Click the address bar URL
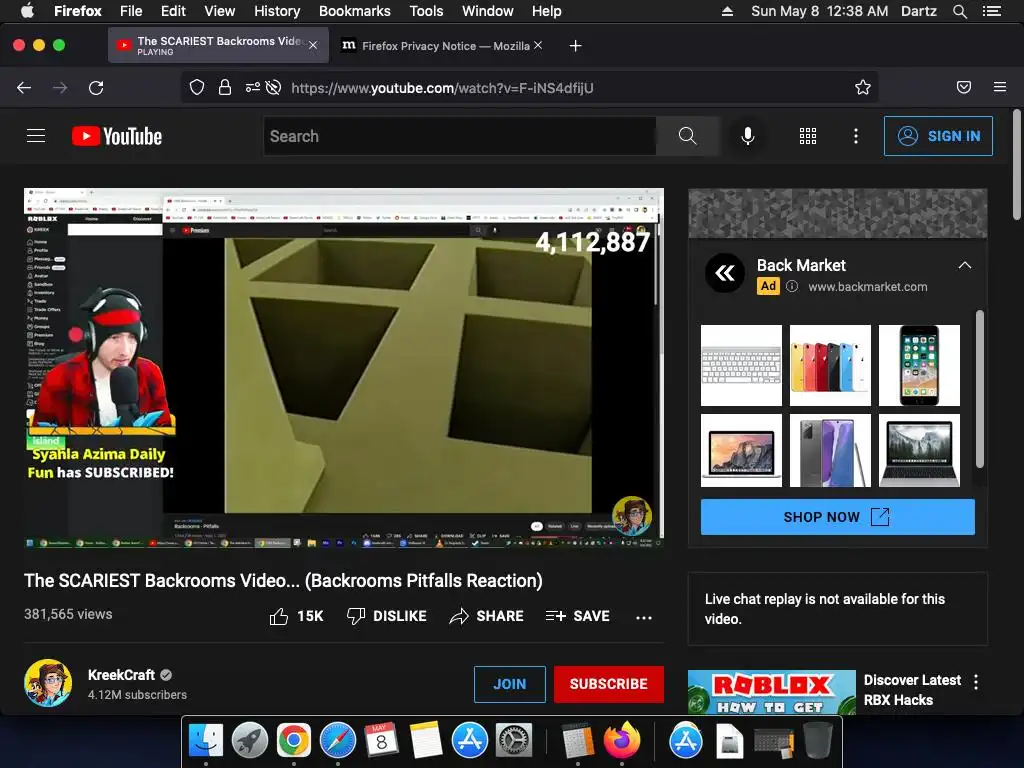The width and height of the screenshot is (1024, 768). pos(442,88)
